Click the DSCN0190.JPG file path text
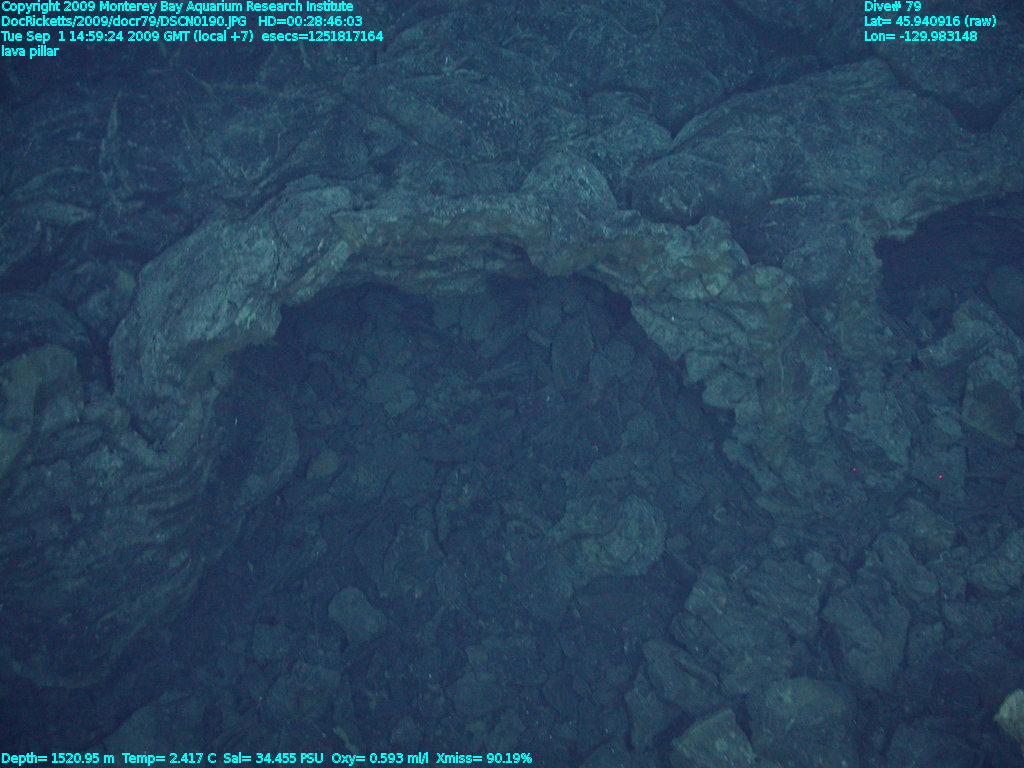The height and width of the screenshot is (768, 1024). [124, 21]
